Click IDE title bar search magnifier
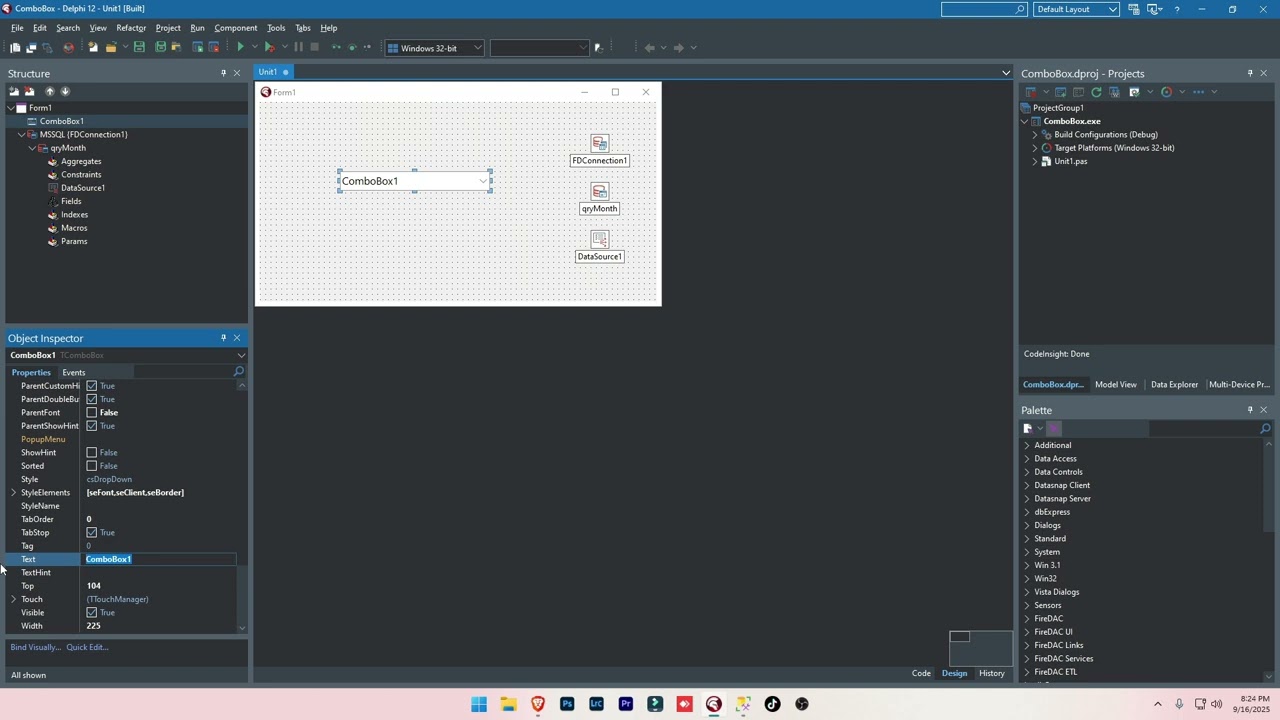The height and width of the screenshot is (720, 1280). 1020,9
